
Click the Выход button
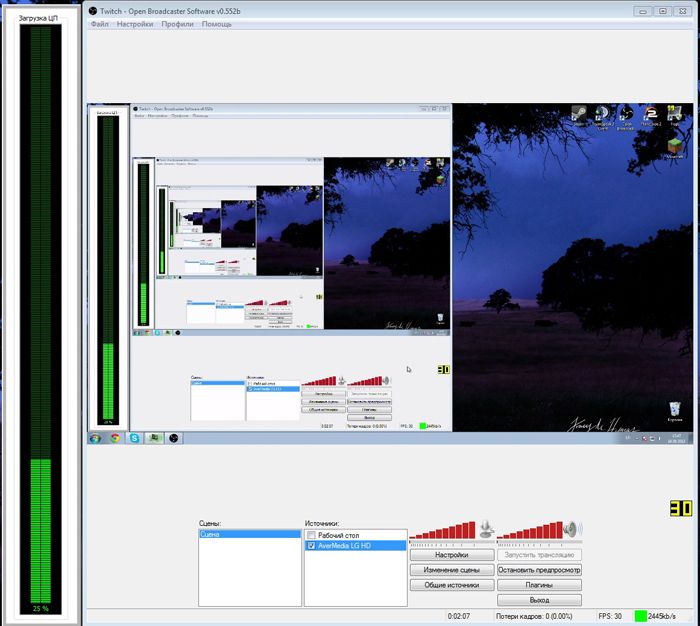click(x=539, y=600)
